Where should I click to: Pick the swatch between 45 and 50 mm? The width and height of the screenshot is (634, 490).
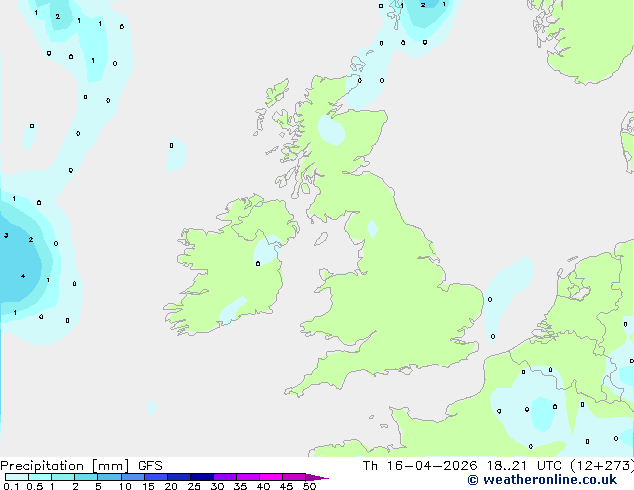pyautogui.click(x=294, y=477)
